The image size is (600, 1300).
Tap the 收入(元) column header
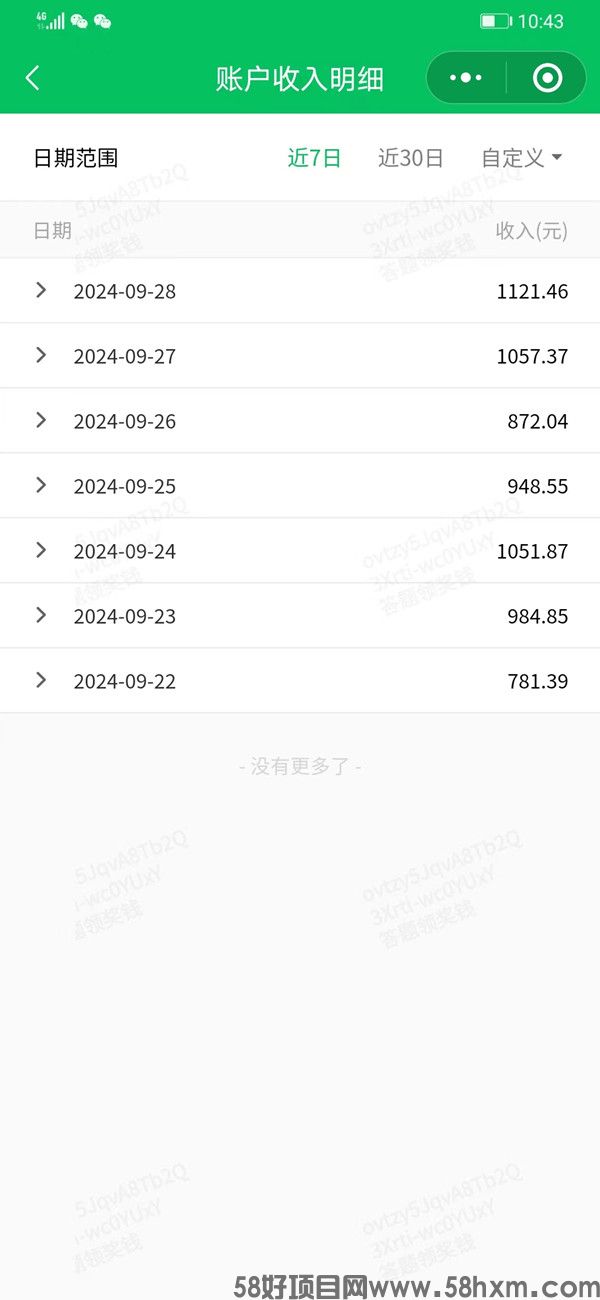point(532,231)
